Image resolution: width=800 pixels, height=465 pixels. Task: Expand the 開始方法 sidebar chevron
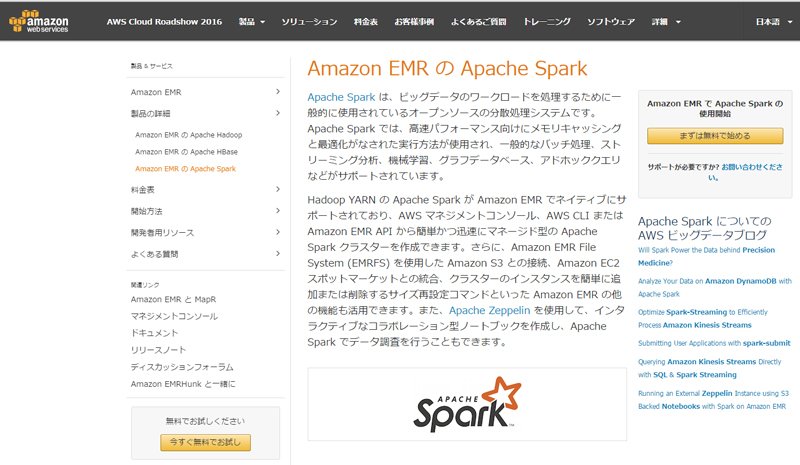(x=278, y=211)
